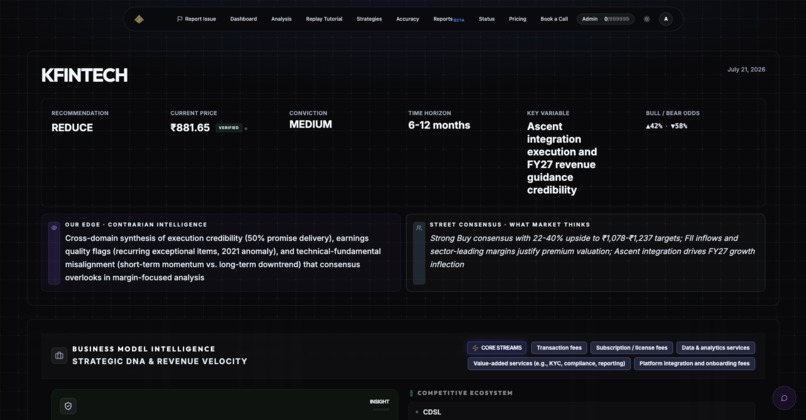Image resolution: width=806 pixels, height=420 pixels.
Task: Select Platform integration and onboarding fees tag
Action: click(x=694, y=363)
